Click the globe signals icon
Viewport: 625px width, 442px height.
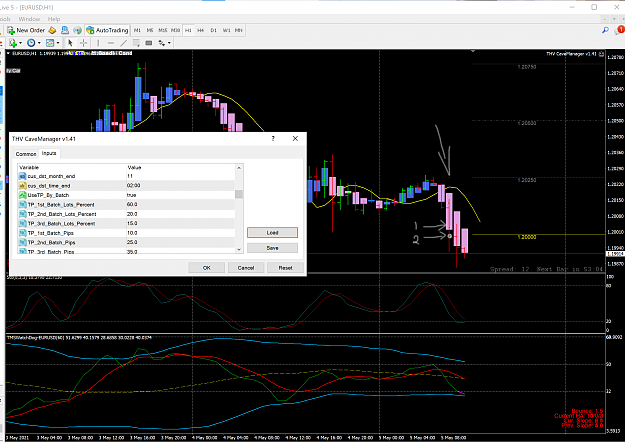pos(77,30)
